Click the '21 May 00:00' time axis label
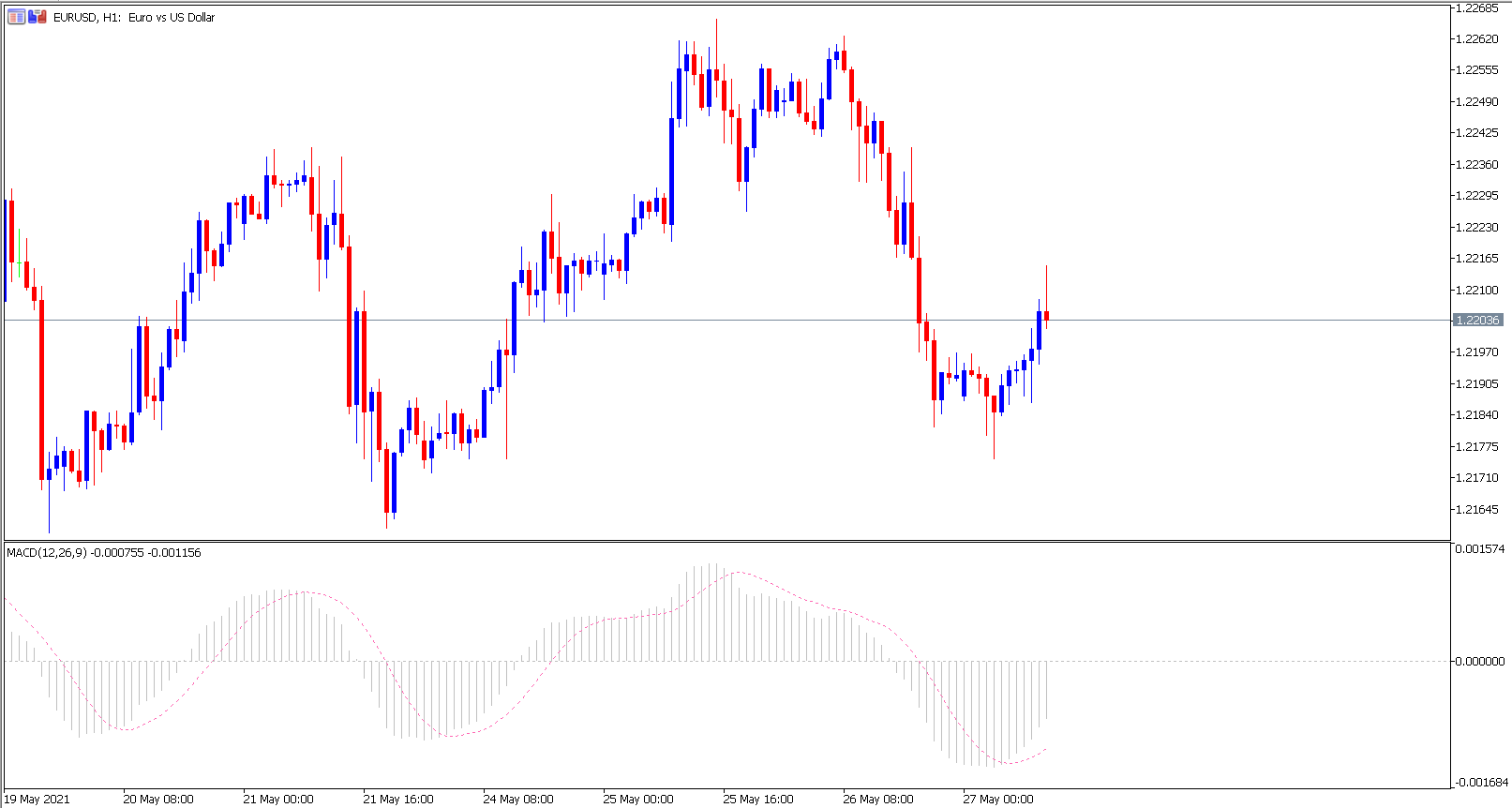This screenshot has width=1512, height=808. (x=278, y=800)
